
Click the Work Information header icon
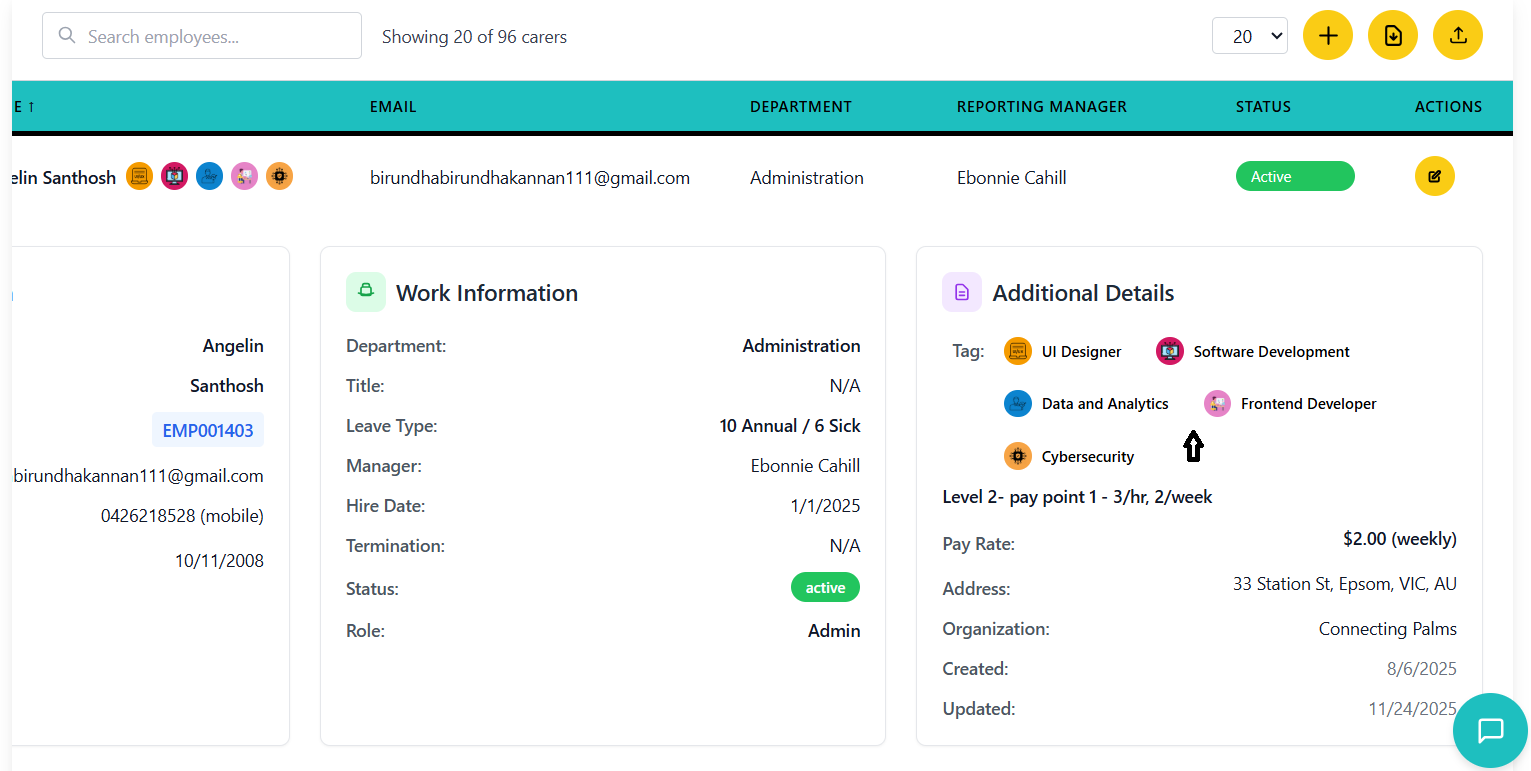pyautogui.click(x=365, y=292)
